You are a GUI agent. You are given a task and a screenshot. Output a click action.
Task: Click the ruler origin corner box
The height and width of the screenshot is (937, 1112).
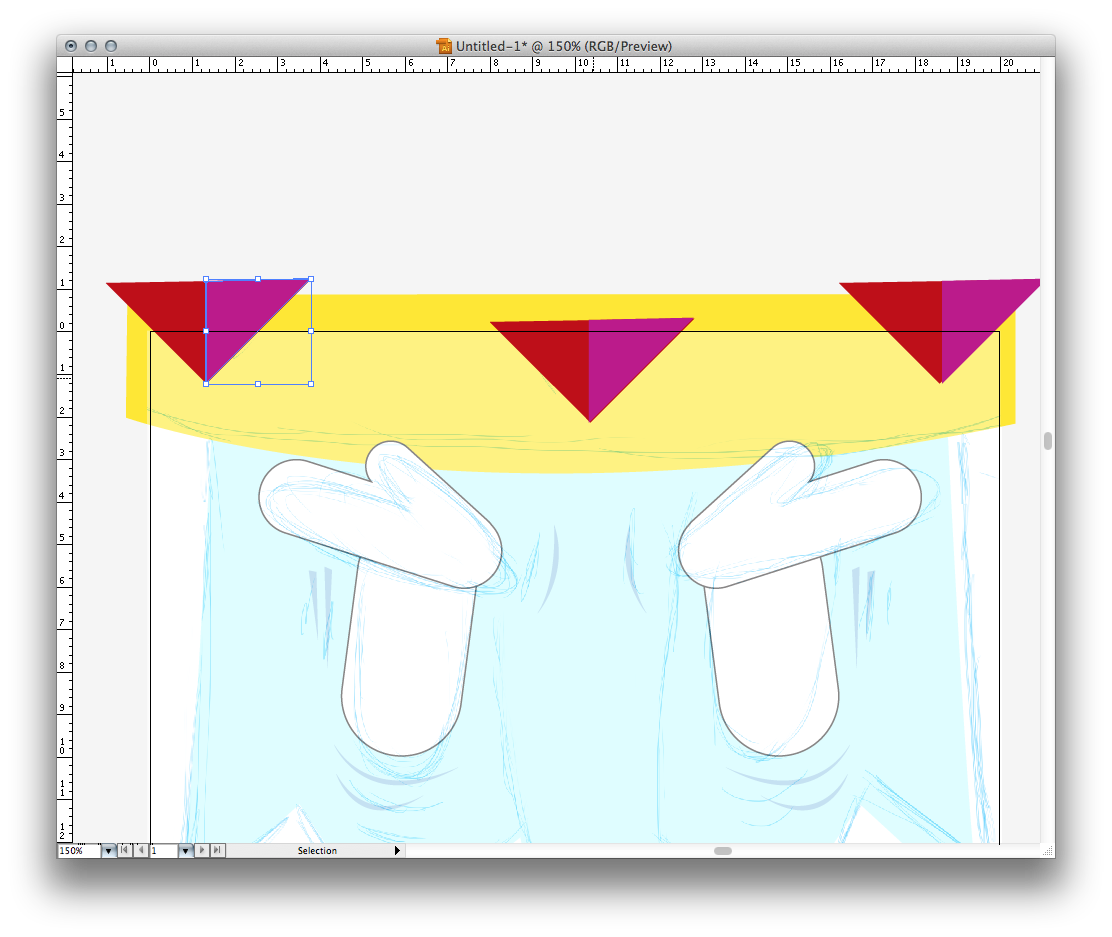coord(65,65)
